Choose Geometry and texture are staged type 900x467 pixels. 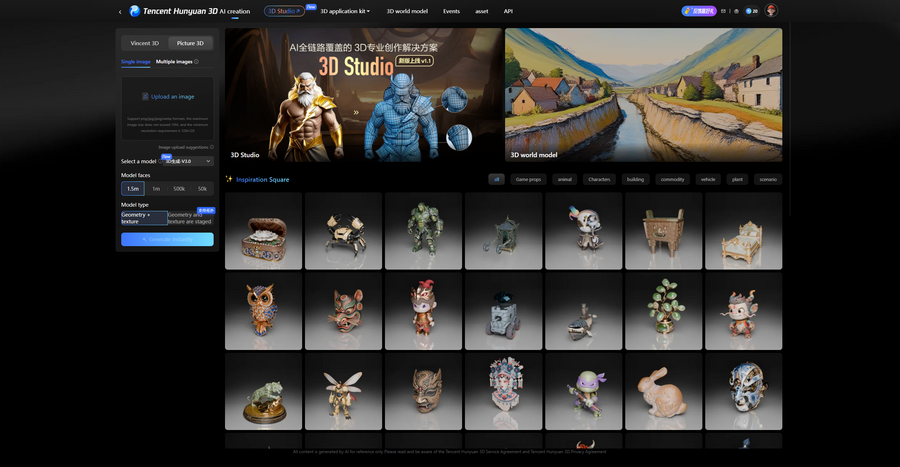tap(191, 218)
